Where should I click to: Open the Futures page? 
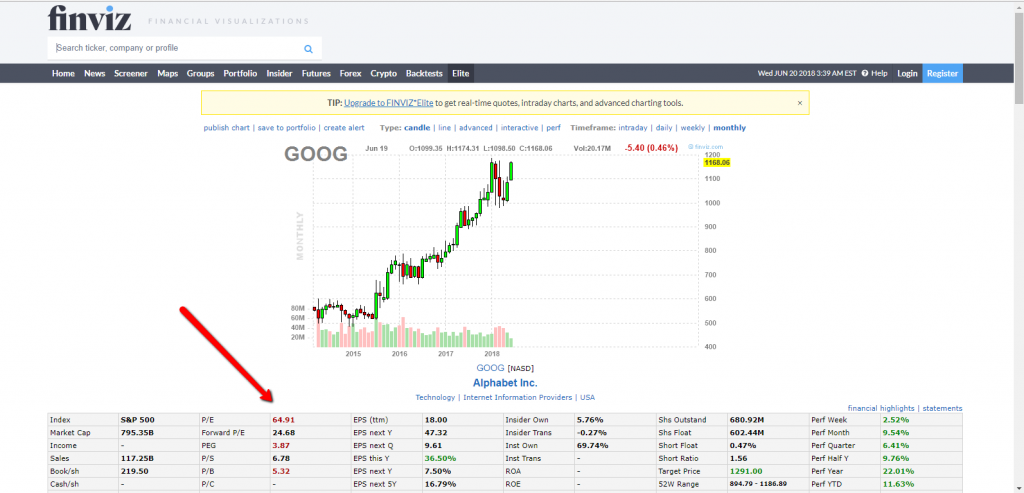[316, 74]
